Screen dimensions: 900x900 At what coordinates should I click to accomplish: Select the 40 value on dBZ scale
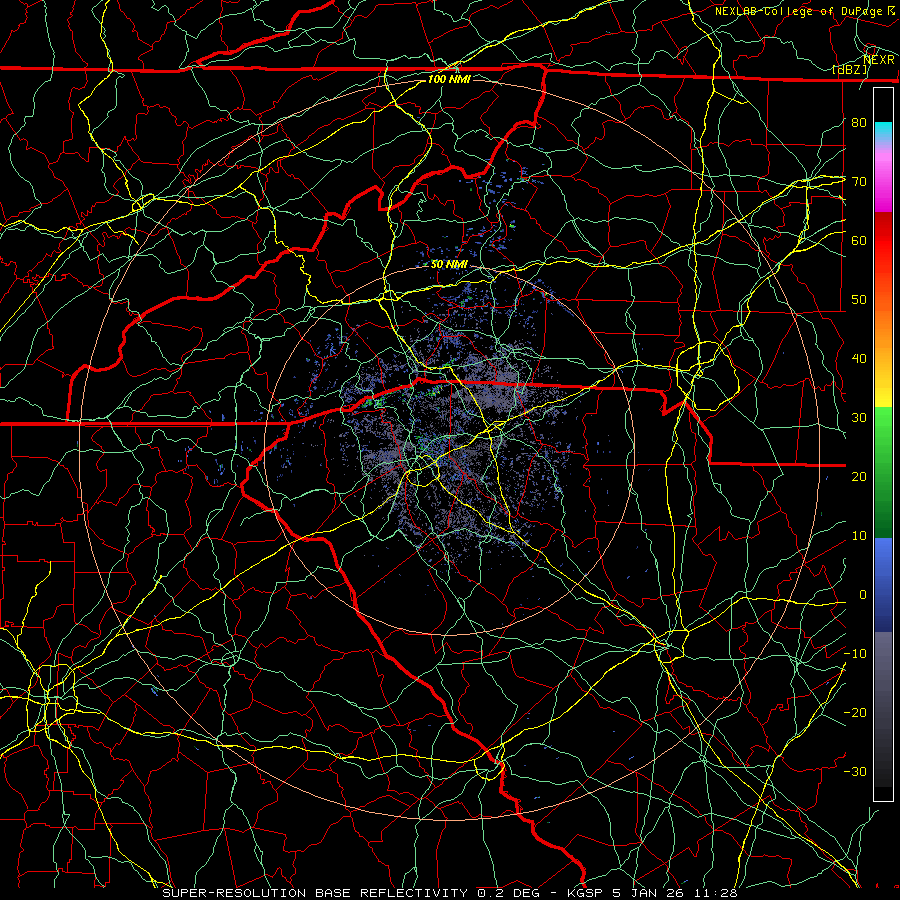[859, 359]
